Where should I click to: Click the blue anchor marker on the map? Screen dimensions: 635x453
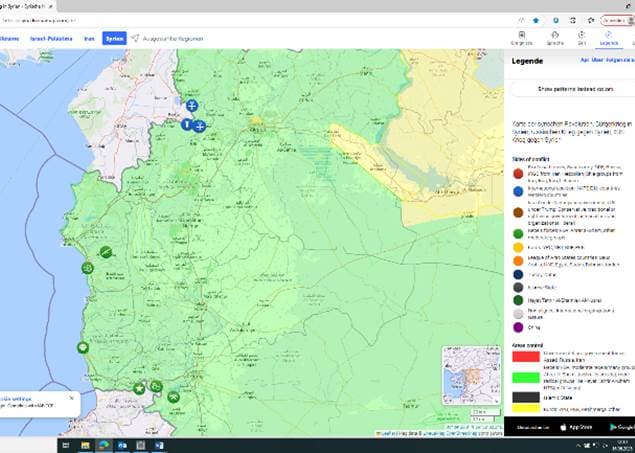192,105
